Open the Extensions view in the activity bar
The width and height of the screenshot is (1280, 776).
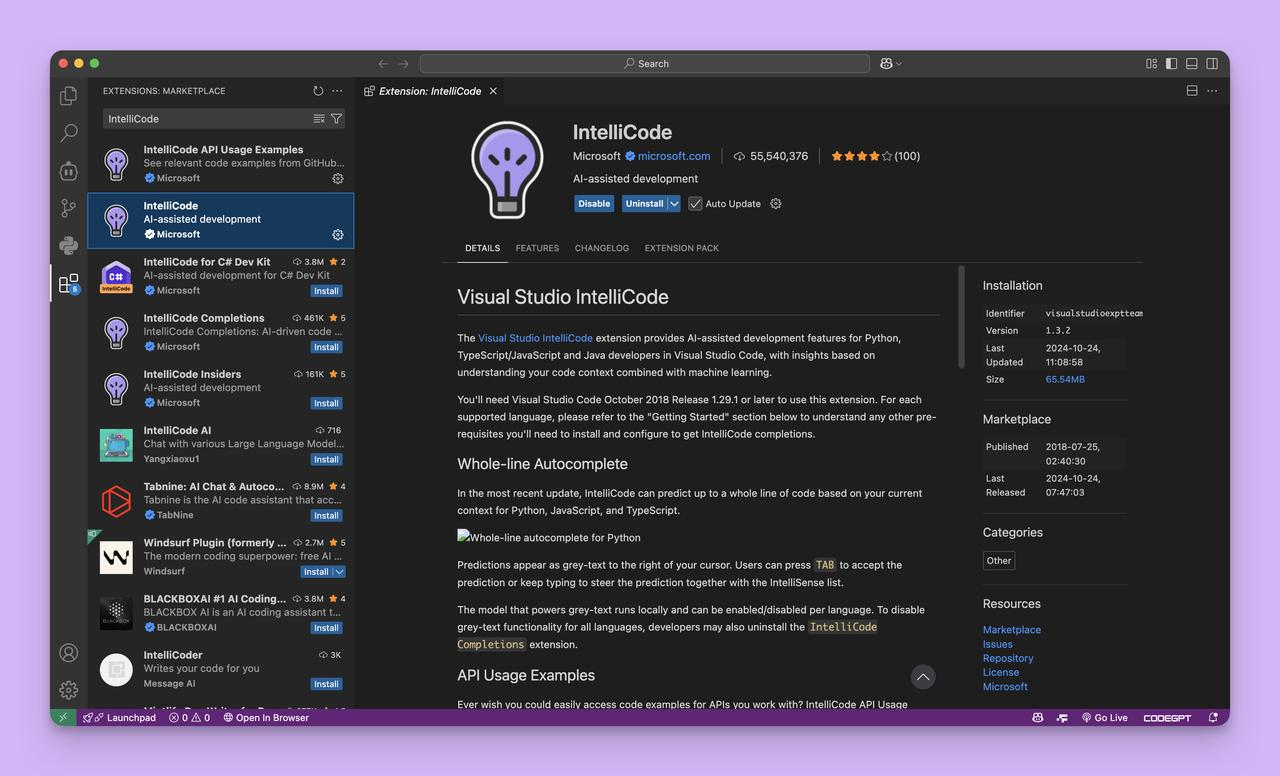(x=68, y=283)
